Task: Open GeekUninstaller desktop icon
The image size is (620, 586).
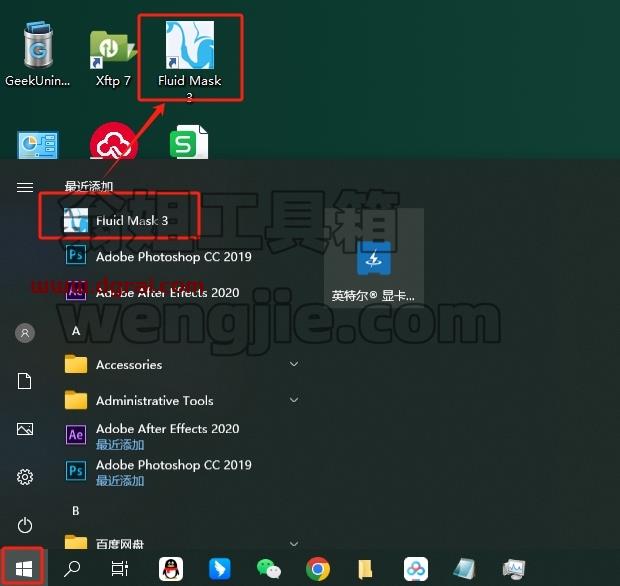Action: pos(38,54)
